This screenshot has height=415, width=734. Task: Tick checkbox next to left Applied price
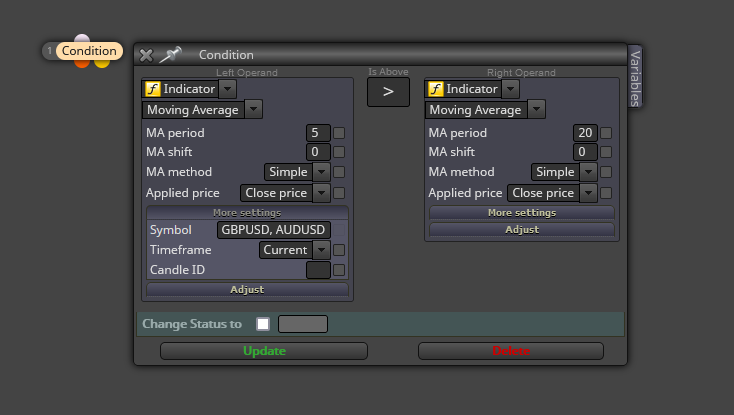[x=339, y=193]
